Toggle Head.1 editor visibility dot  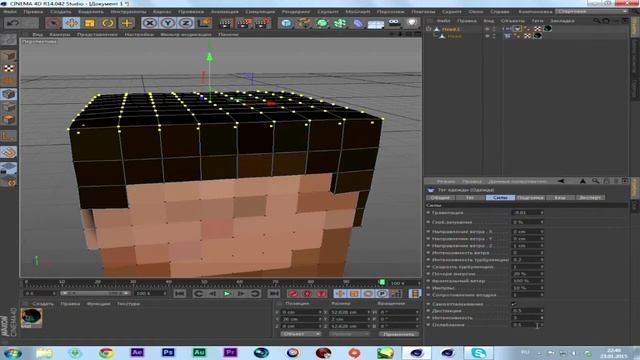pos(494,28)
